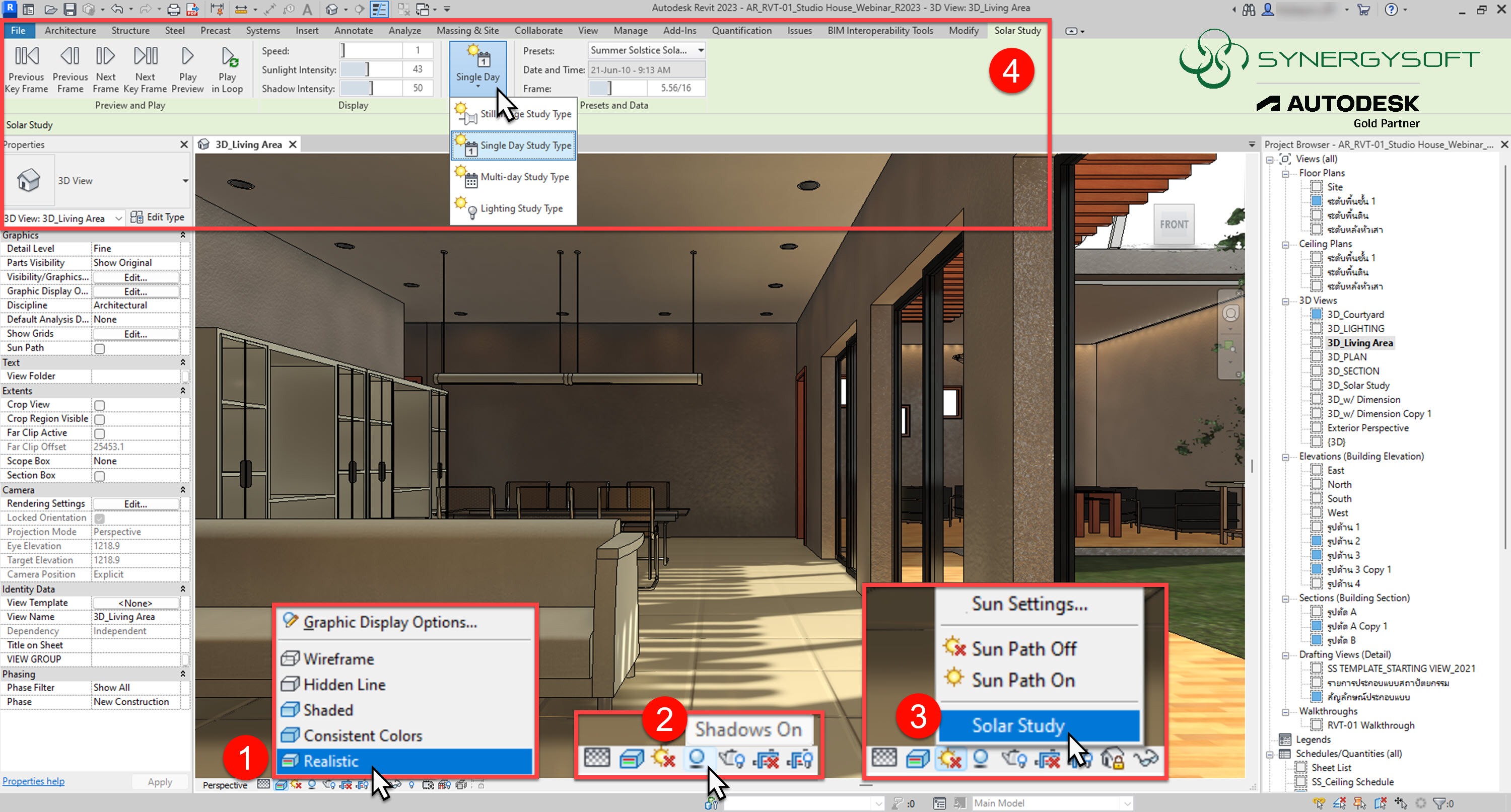Viewport: 1511px width, 812px height.
Task: Adjust the Sunlight Intensity slider
Action: (x=367, y=70)
